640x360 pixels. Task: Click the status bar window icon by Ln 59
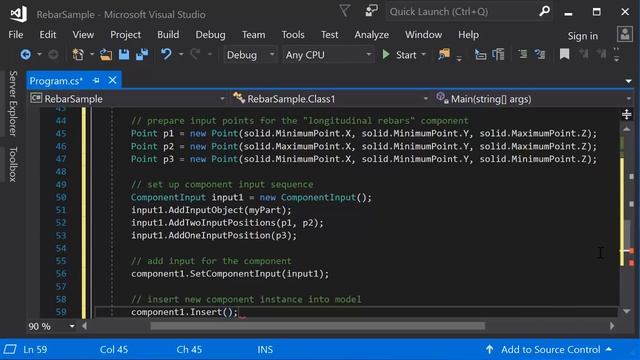pos(10,349)
